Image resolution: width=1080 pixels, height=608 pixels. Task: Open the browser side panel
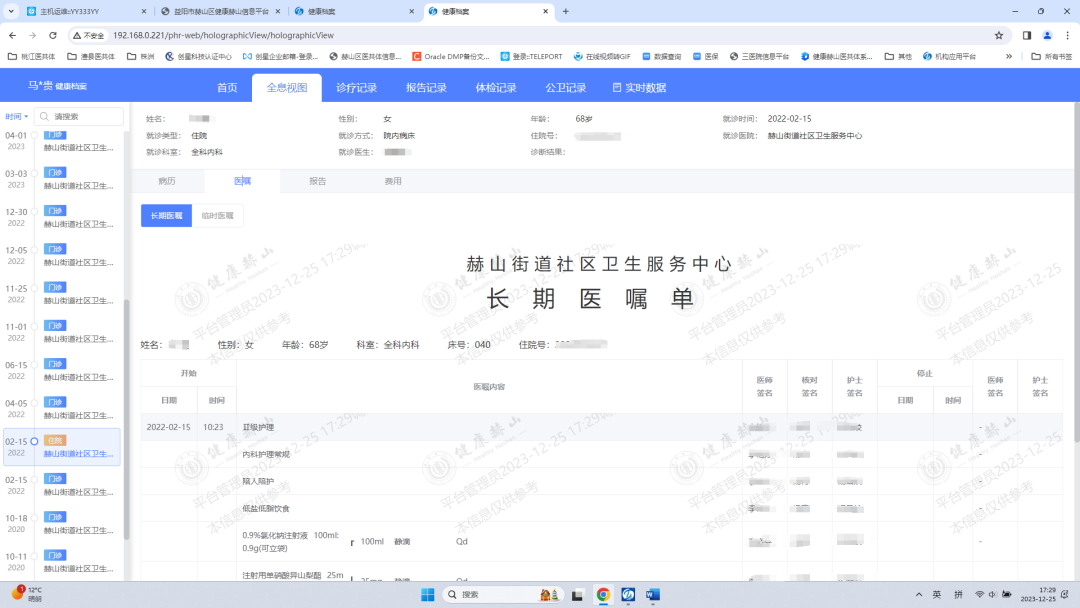click(x=1026, y=35)
